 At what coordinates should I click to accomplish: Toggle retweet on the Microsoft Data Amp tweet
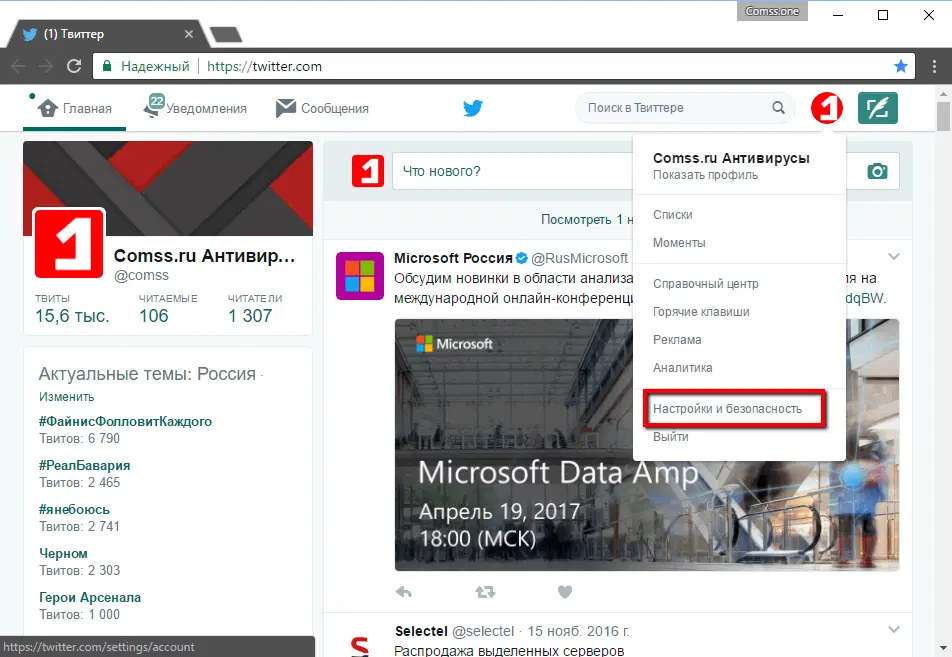point(484,591)
